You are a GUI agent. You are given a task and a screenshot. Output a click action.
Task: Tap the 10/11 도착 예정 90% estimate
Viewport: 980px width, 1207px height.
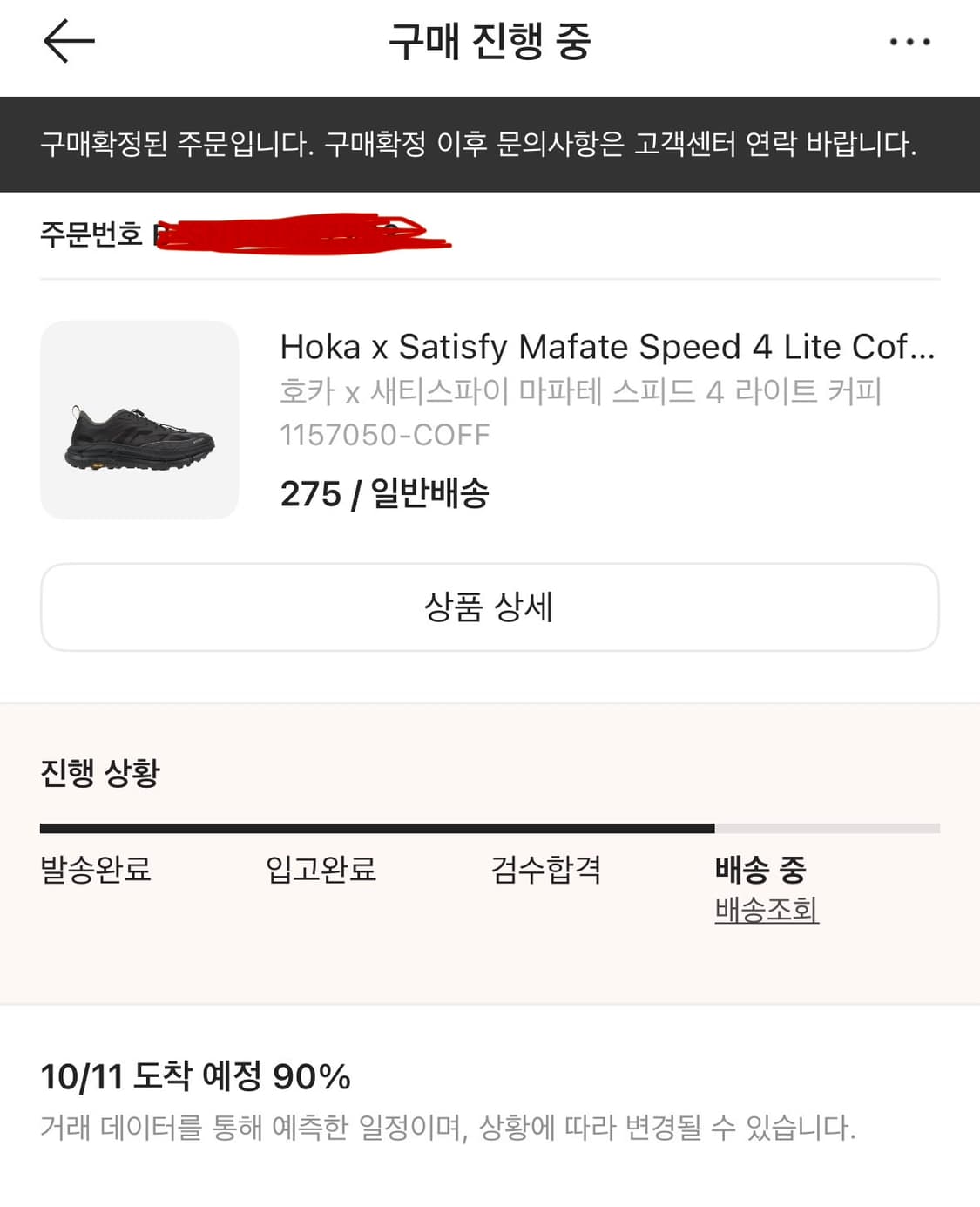click(196, 1076)
